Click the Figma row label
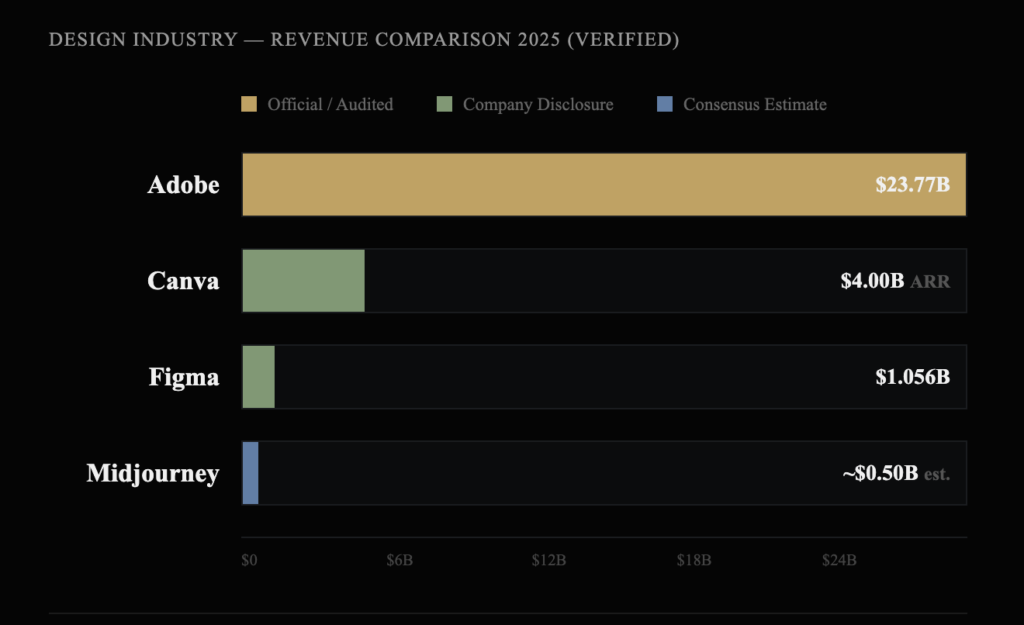 pos(184,377)
